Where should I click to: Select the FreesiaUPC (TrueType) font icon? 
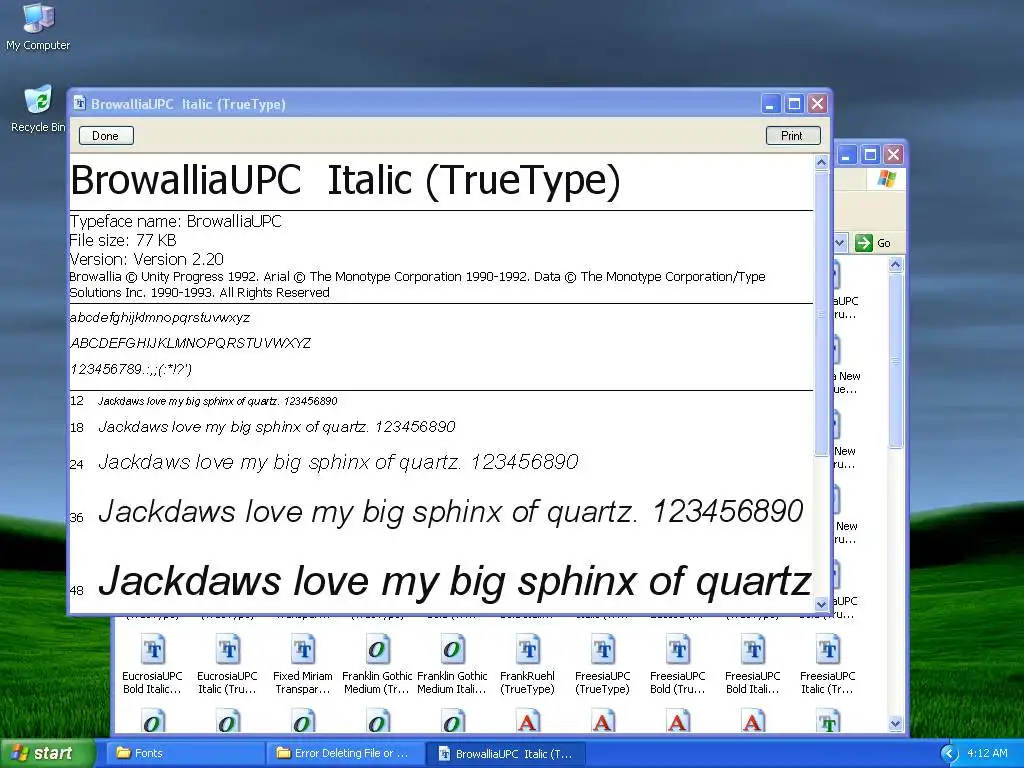(602, 664)
